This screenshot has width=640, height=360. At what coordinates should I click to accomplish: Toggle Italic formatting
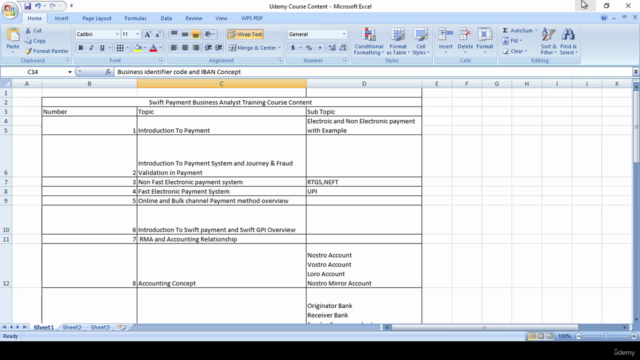91,48
